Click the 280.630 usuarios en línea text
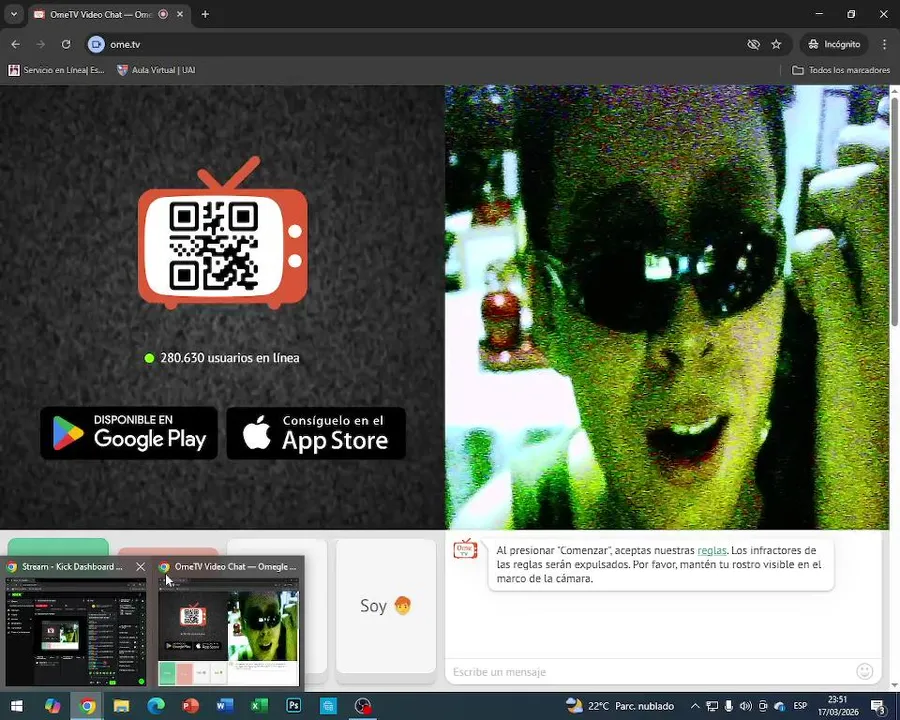 pyautogui.click(x=230, y=358)
